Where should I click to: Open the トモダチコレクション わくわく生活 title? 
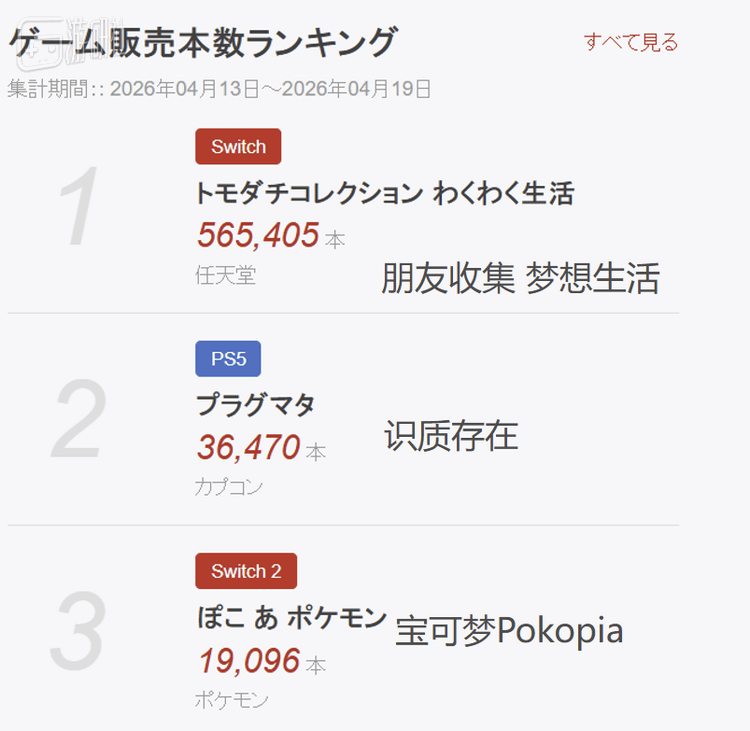385,193
